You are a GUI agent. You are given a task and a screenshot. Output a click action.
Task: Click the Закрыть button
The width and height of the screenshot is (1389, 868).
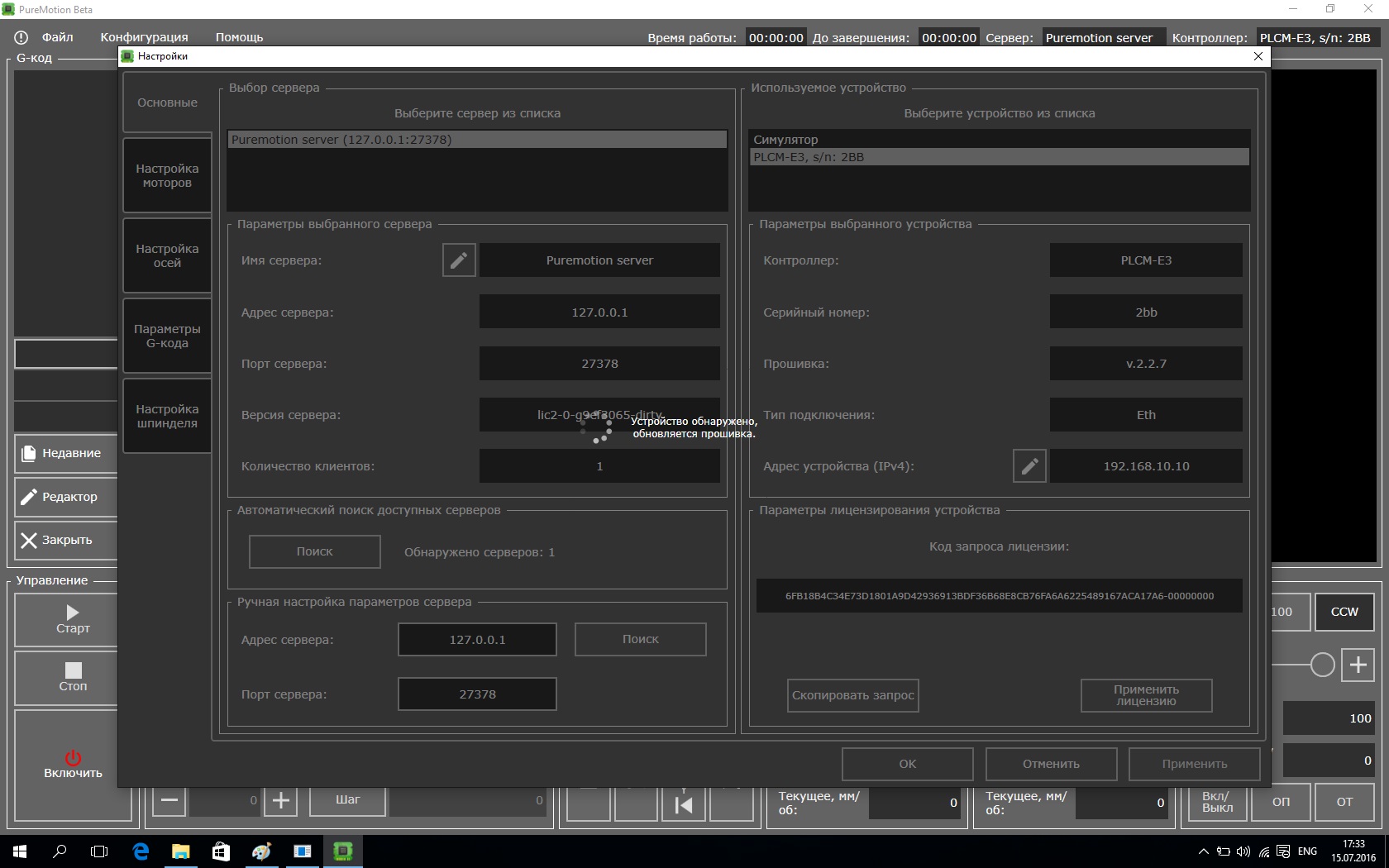[x=66, y=540]
